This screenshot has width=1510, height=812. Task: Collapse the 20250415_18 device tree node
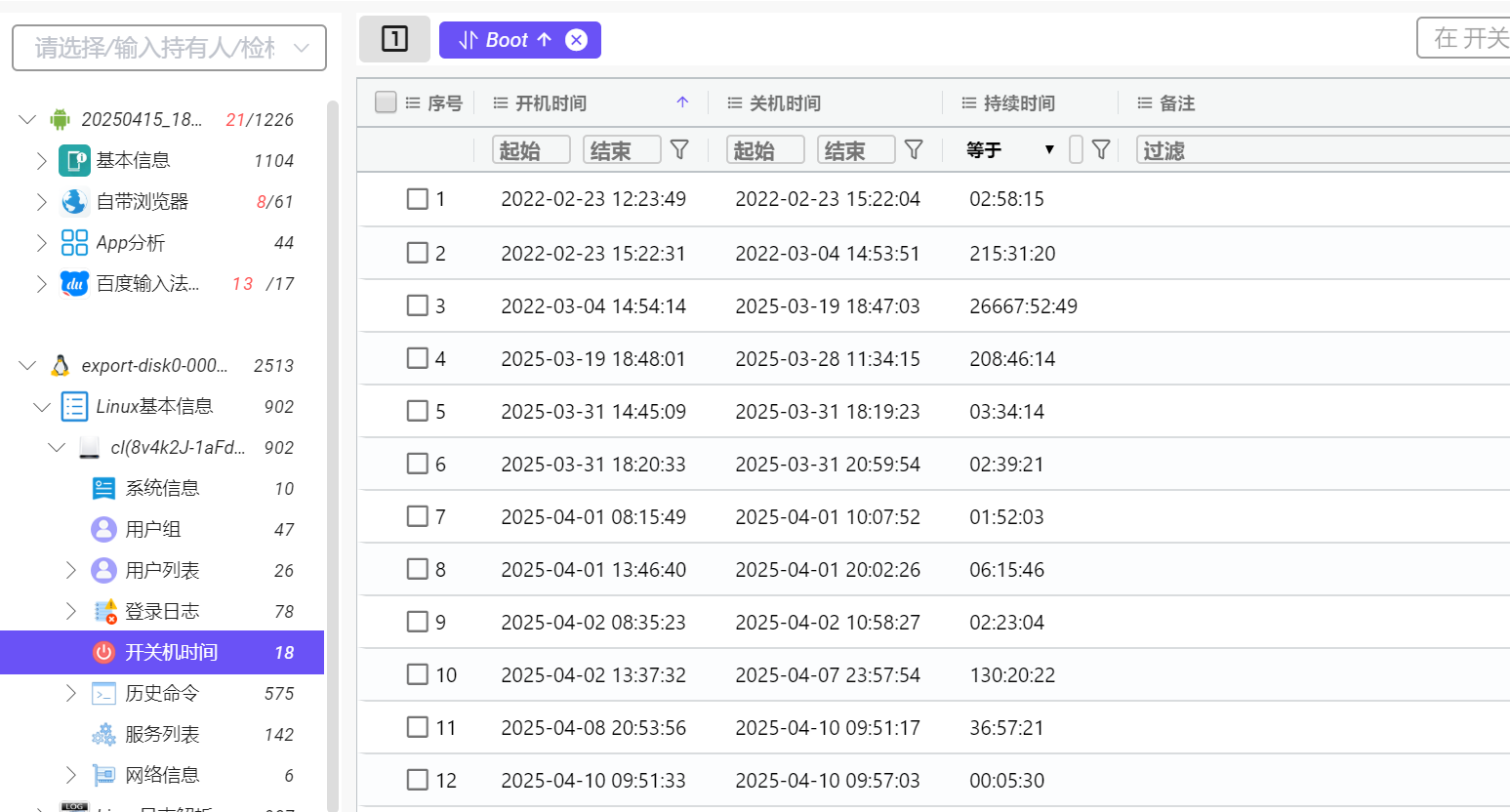tap(26, 119)
